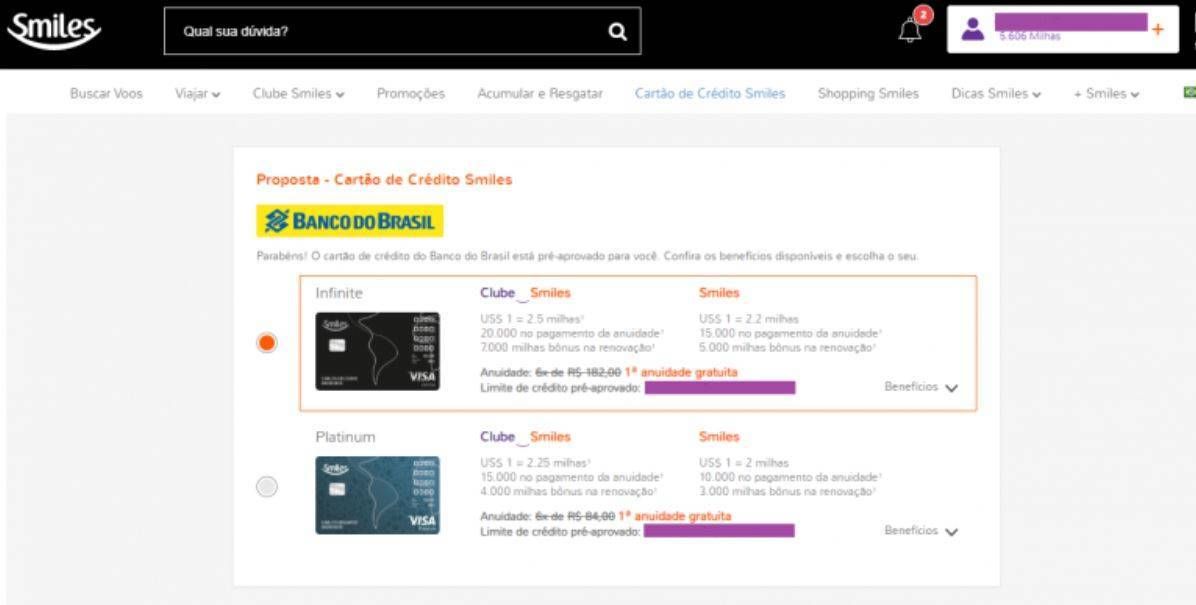This screenshot has width=1196, height=605.
Task: Click the 'Parabéns!' pre-approval message
Action: point(587,256)
